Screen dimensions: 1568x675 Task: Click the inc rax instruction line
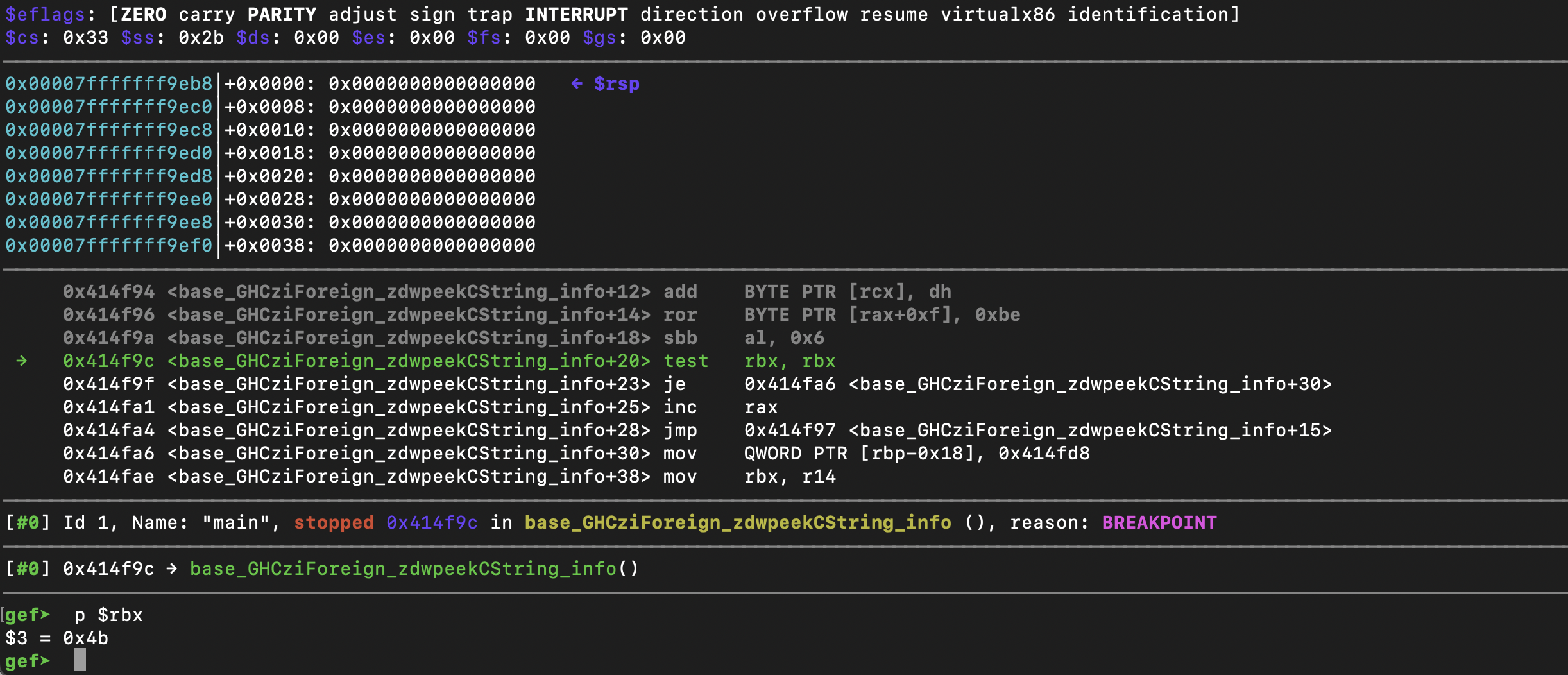(x=680, y=407)
